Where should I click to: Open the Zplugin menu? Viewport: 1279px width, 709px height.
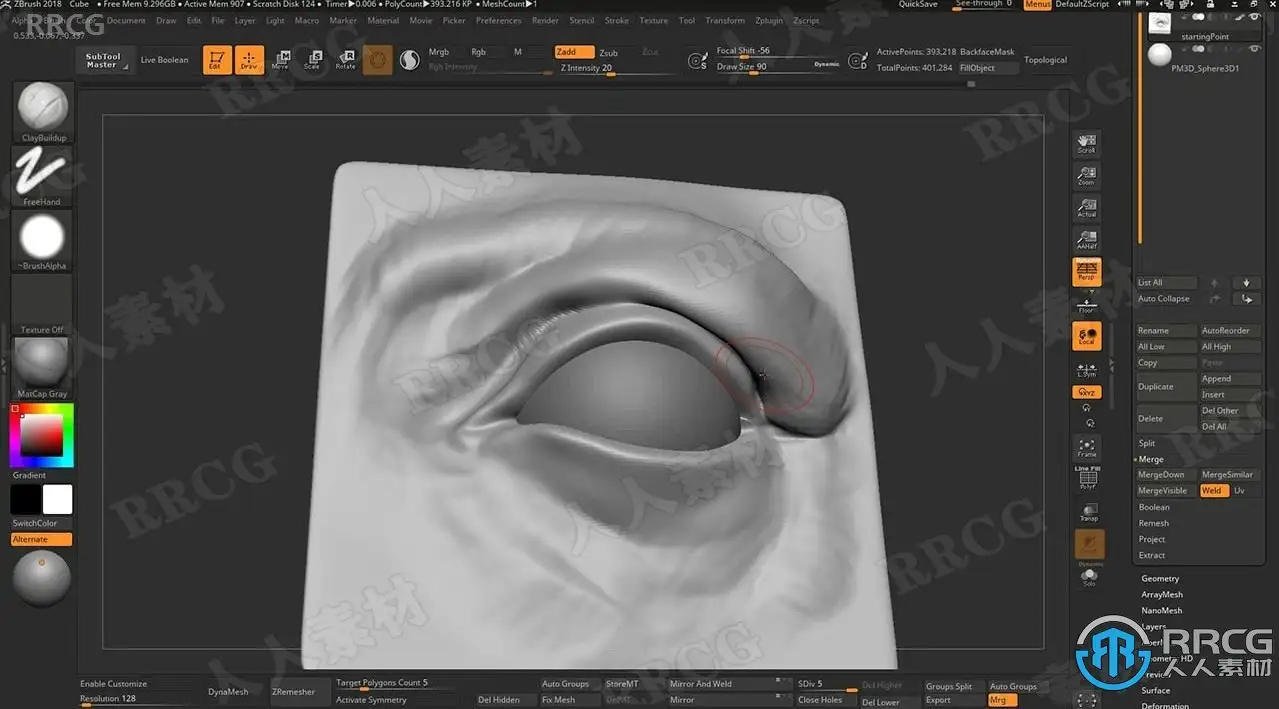tap(769, 20)
